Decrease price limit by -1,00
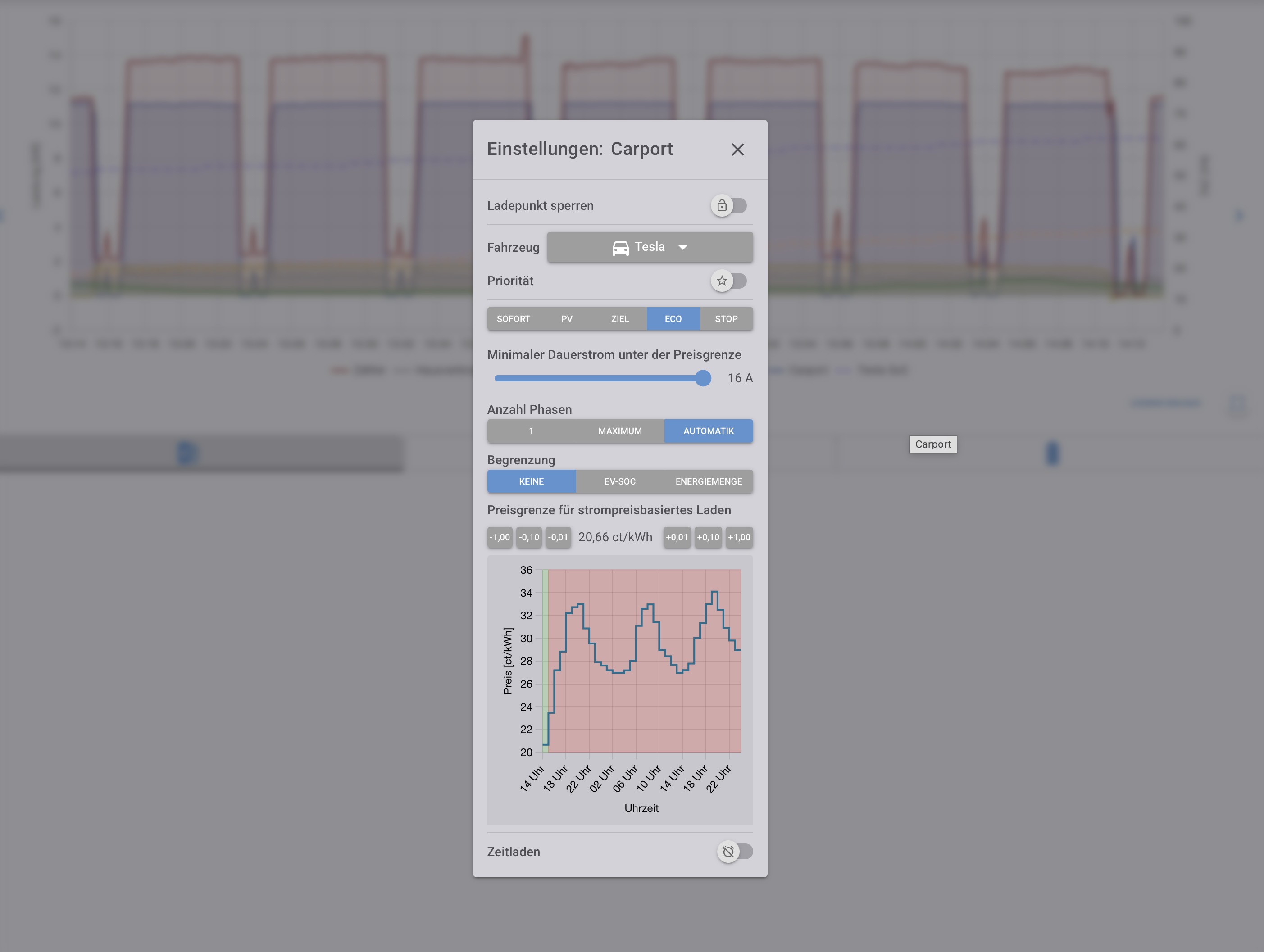Viewport: 1264px width, 952px height. (x=500, y=537)
